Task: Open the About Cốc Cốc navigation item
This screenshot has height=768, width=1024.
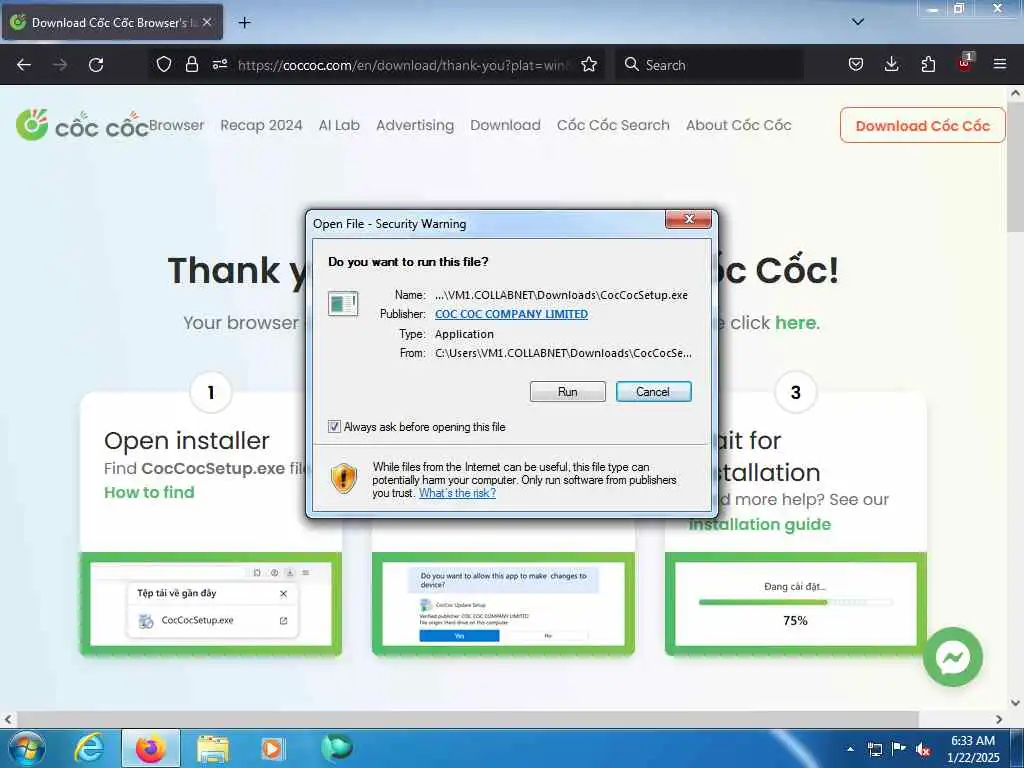Action: (739, 125)
